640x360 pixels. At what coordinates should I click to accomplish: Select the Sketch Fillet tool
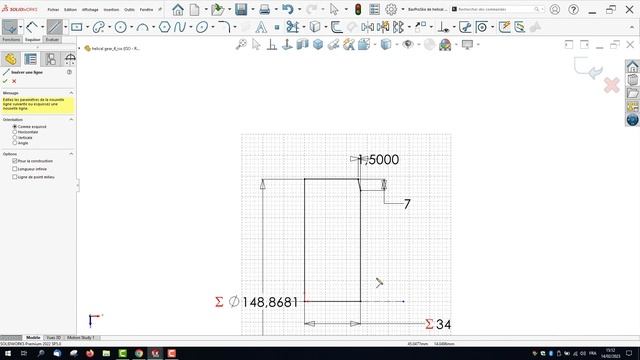pyautogui.click(x=224, y=27)
